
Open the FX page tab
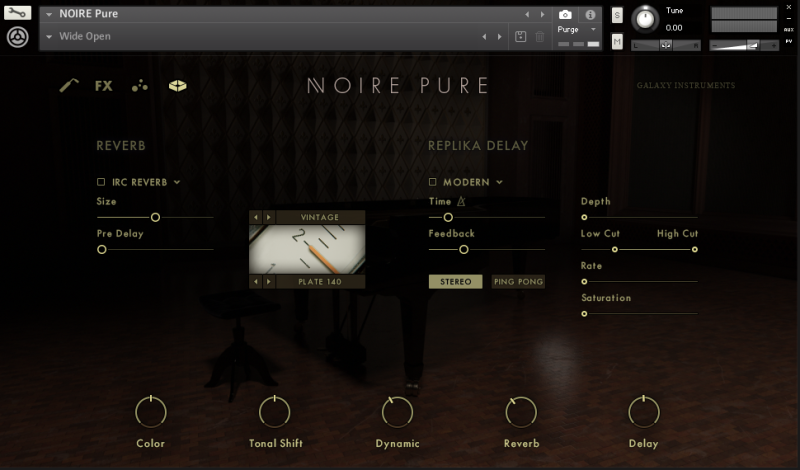[x=104, y=86]
